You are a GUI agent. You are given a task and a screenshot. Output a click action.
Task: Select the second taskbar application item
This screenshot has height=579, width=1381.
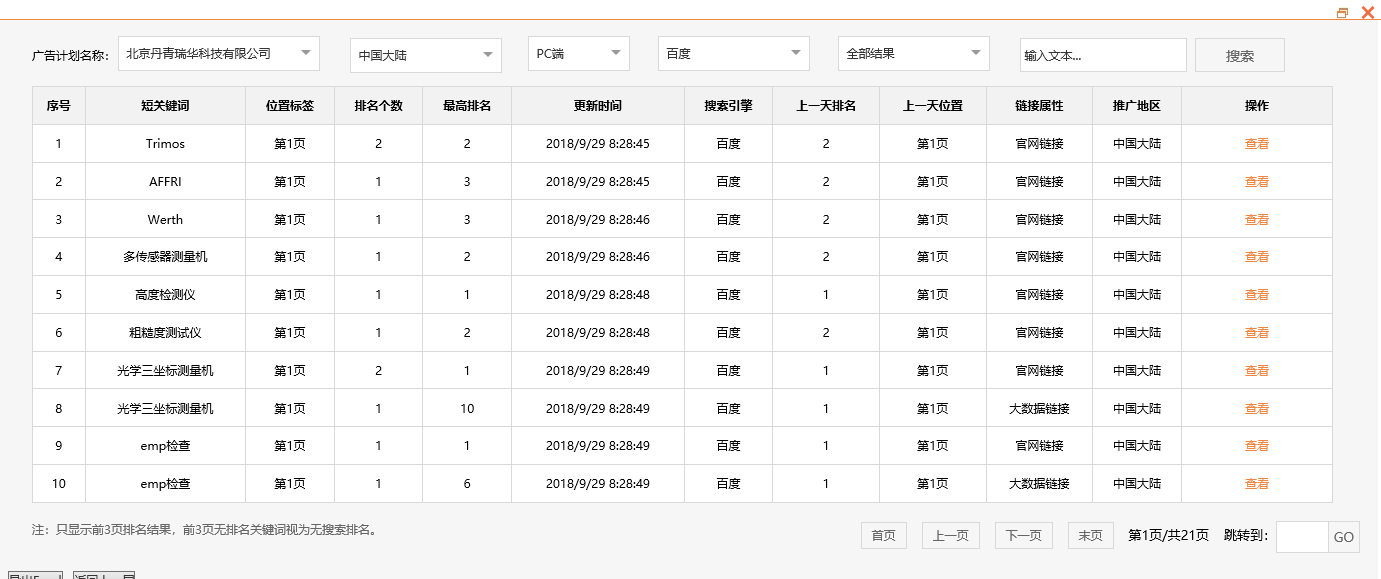pos(103,575)
